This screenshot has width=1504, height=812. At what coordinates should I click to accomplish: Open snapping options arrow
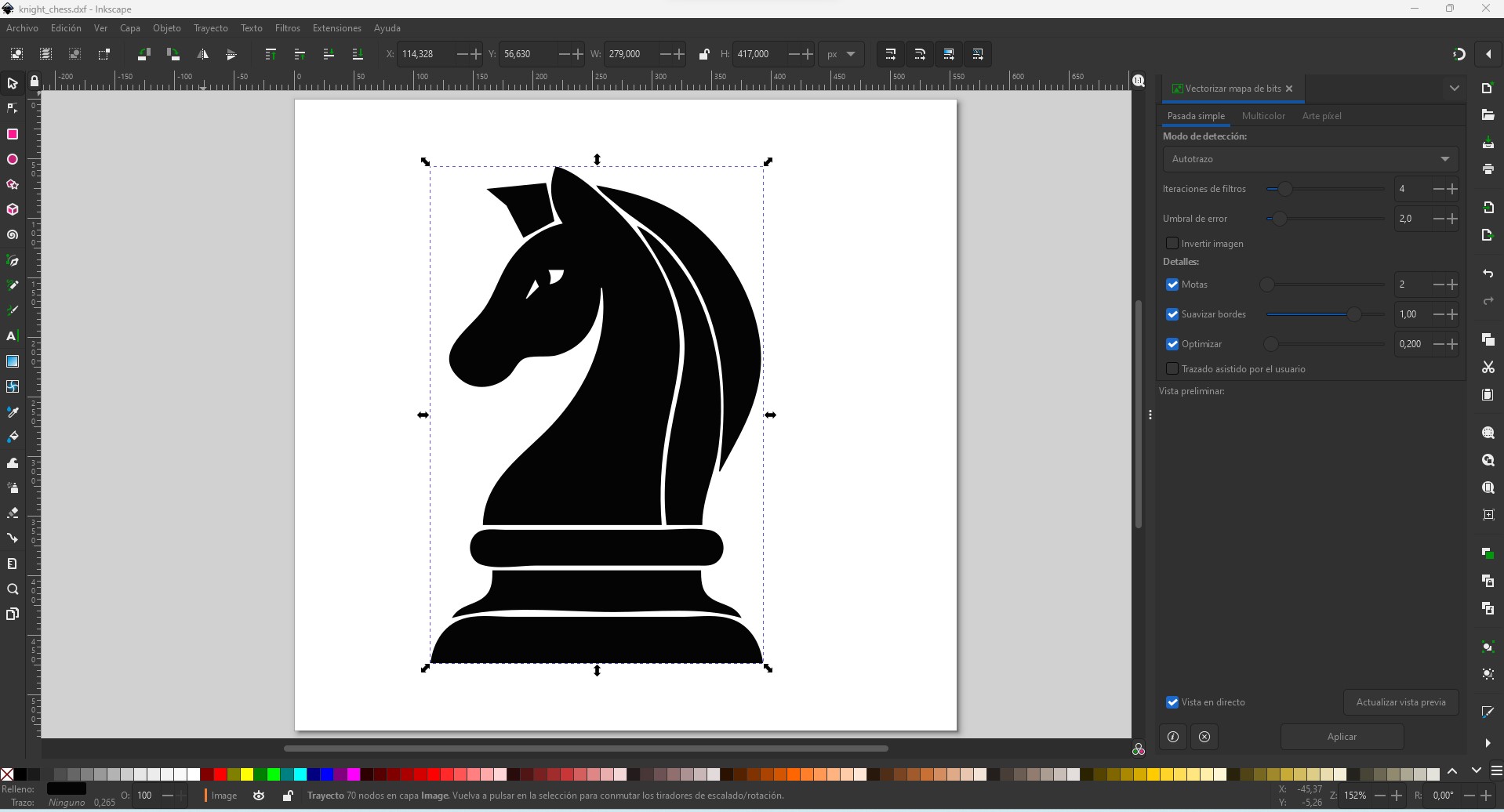(1488, 54)
